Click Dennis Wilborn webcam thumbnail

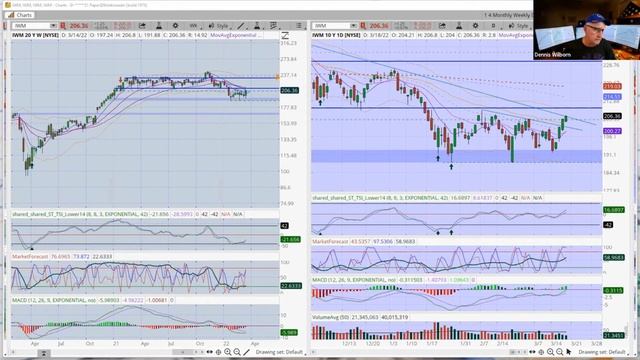pyautogui.click(x=587, y=30)
